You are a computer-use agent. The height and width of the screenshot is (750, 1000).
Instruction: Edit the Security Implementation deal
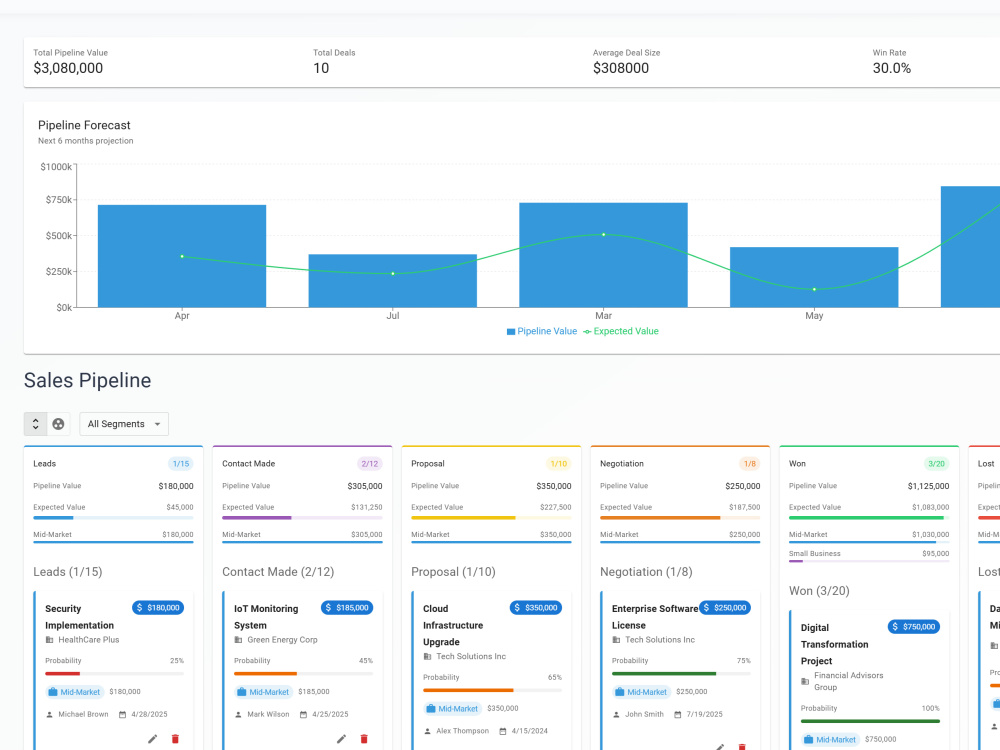point(152,739)
